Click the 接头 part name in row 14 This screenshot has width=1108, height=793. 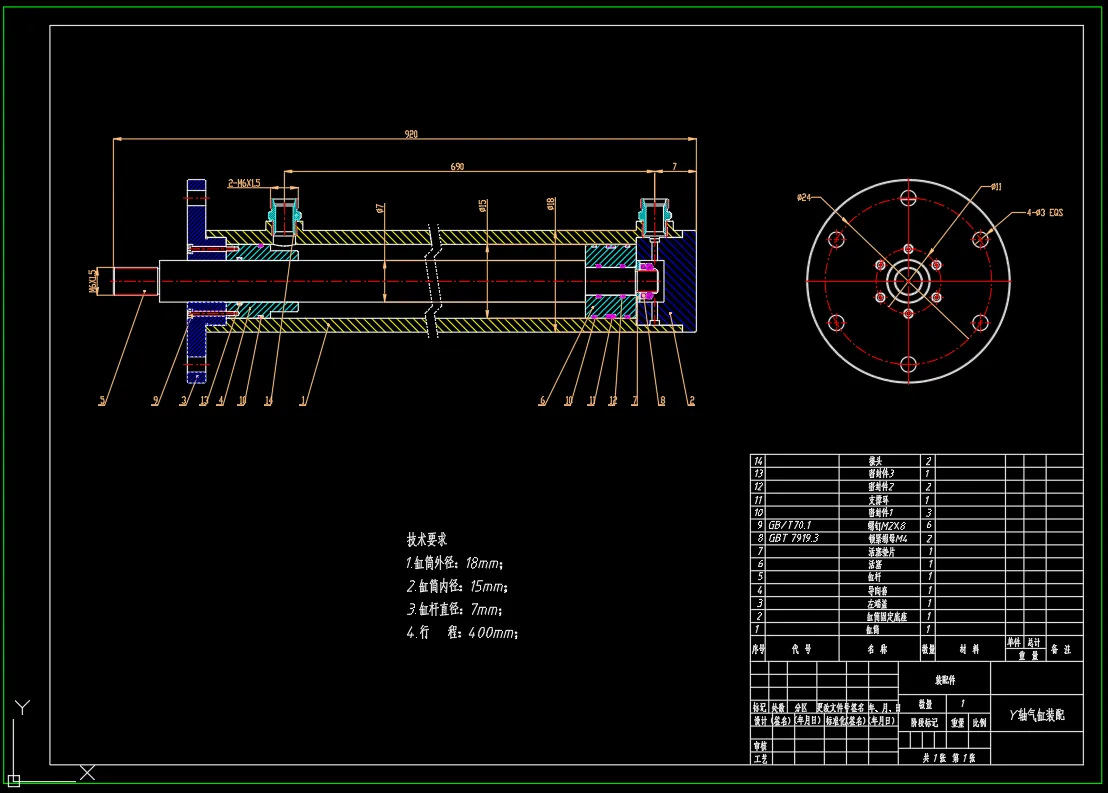[x=875, y=461]
